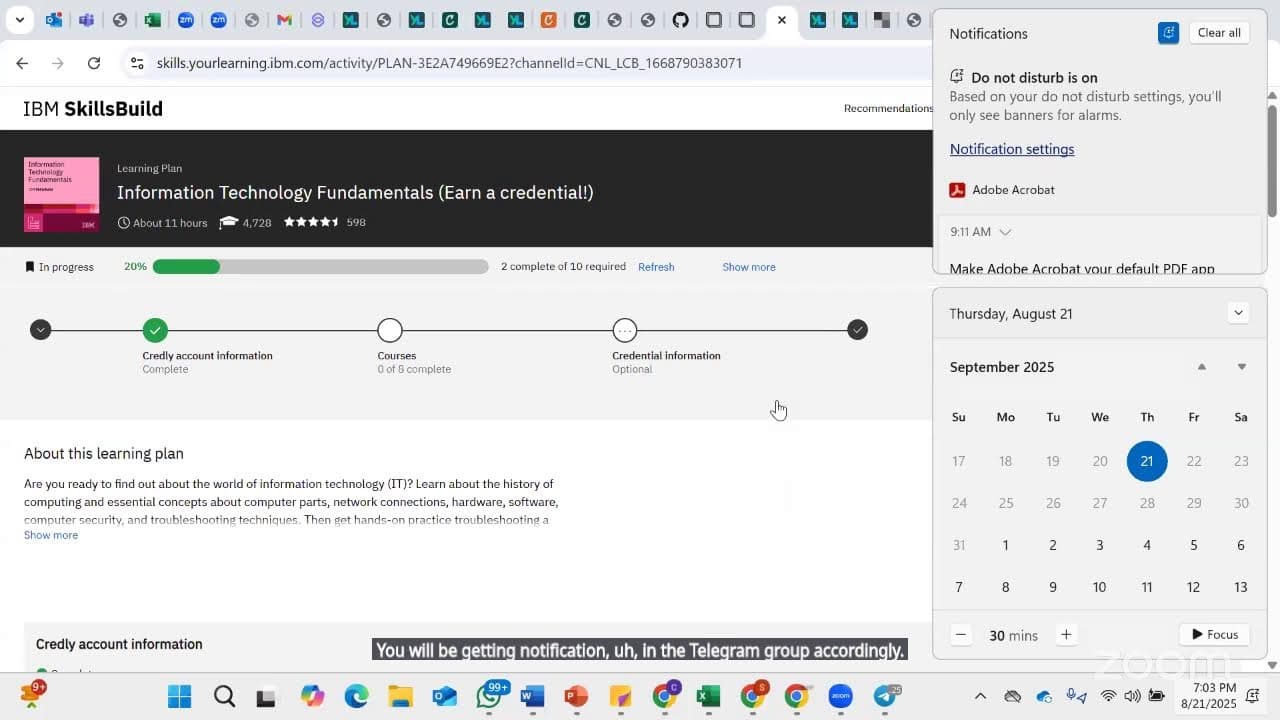Collapse the 9:11 AM notification chevron
Viewport: 1280px width, 720px height.
pos(1005,232)
